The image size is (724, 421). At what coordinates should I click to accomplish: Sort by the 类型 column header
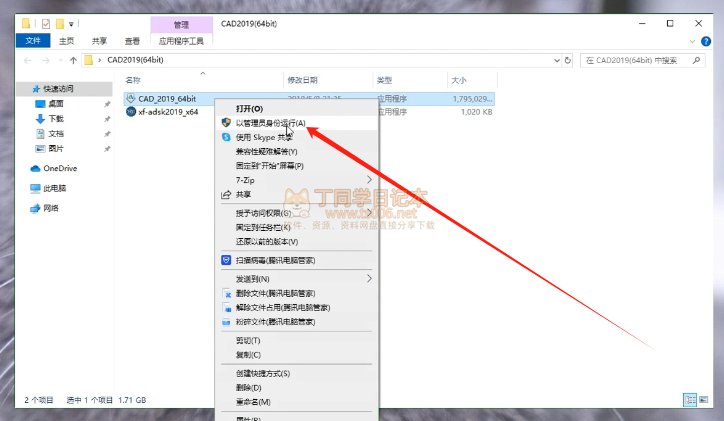point(384,80)
